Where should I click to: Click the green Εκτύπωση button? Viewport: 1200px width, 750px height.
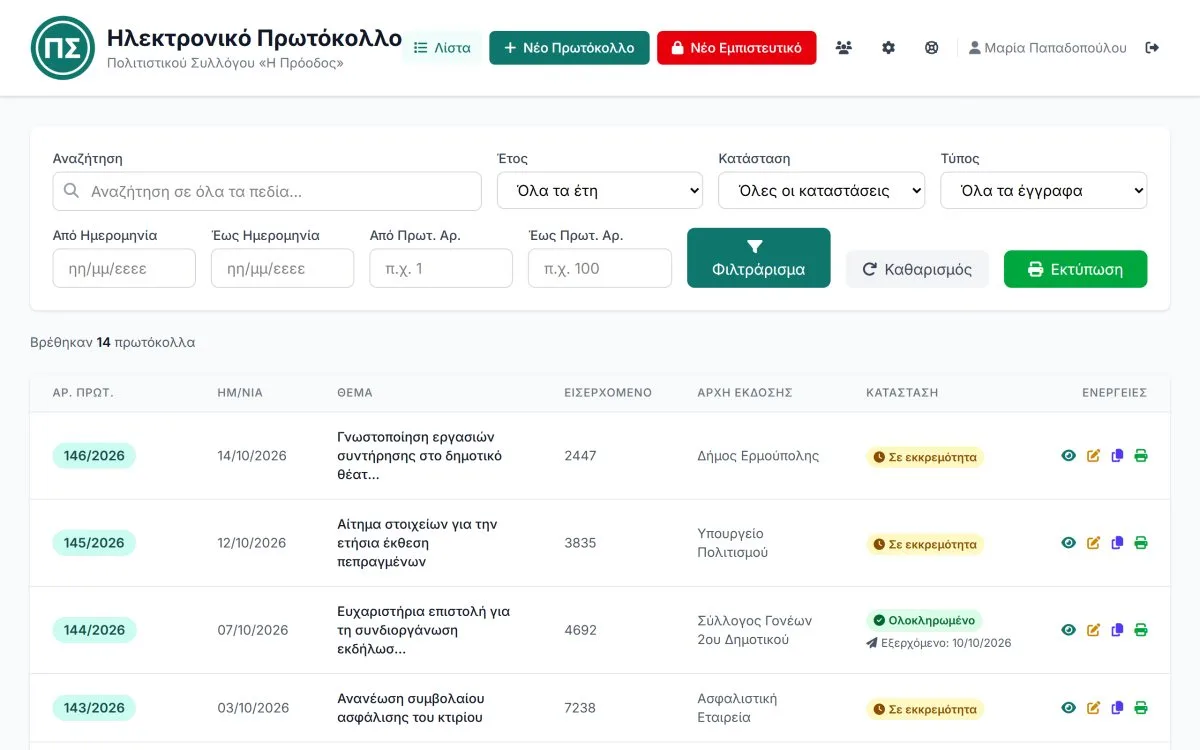pyautogui.click(x=1075, y=269)
